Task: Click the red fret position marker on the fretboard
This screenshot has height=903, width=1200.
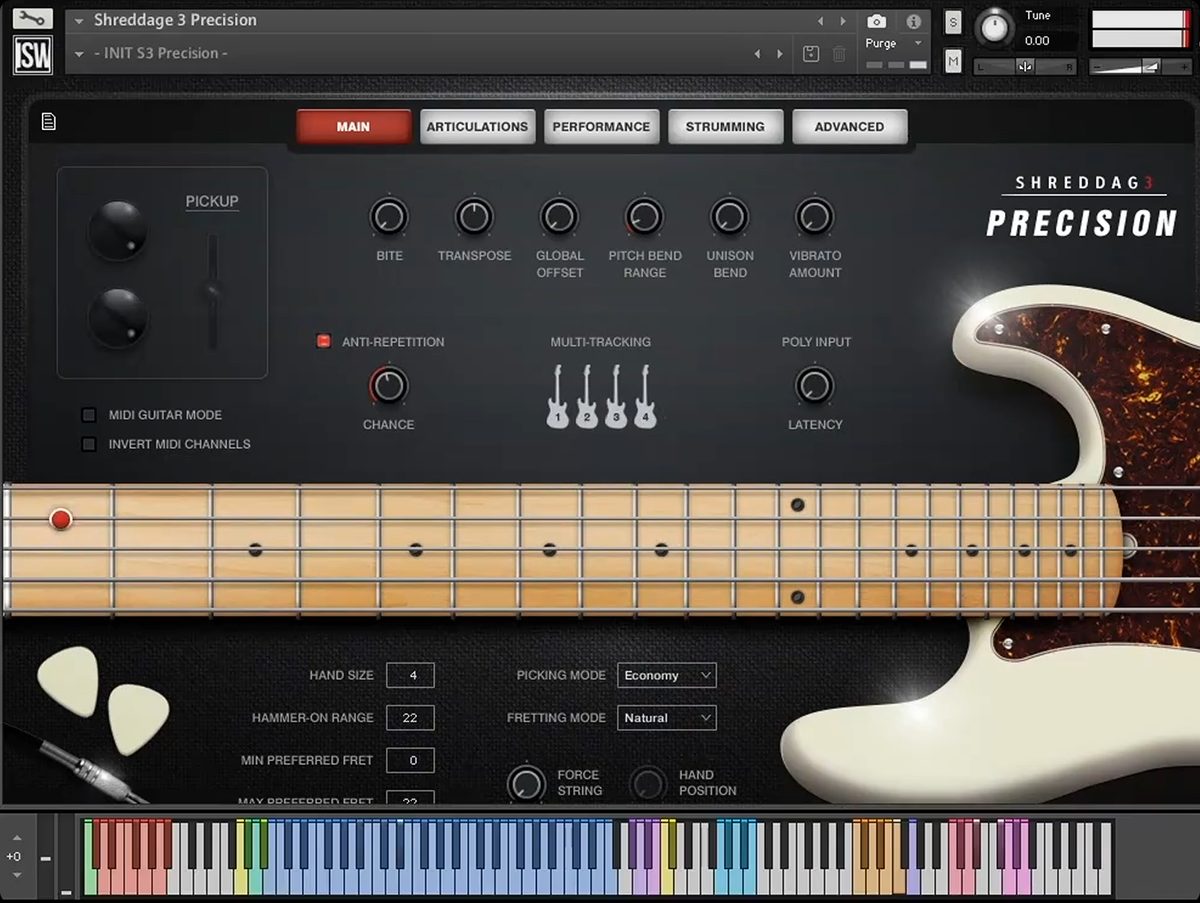Action: point(61,519)
